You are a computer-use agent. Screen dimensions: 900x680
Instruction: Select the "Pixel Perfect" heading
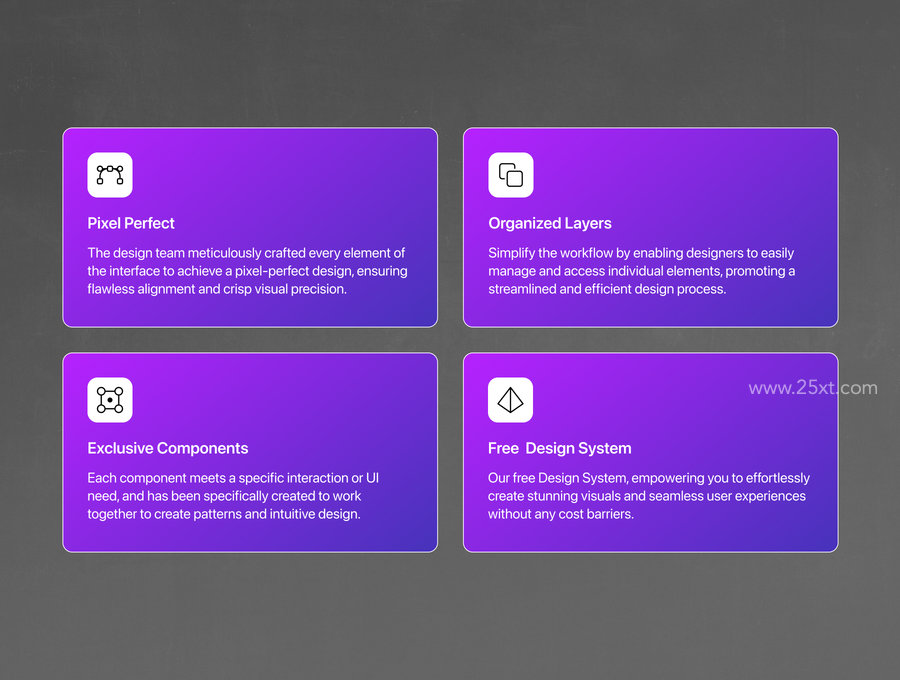(x=131, y=223)
